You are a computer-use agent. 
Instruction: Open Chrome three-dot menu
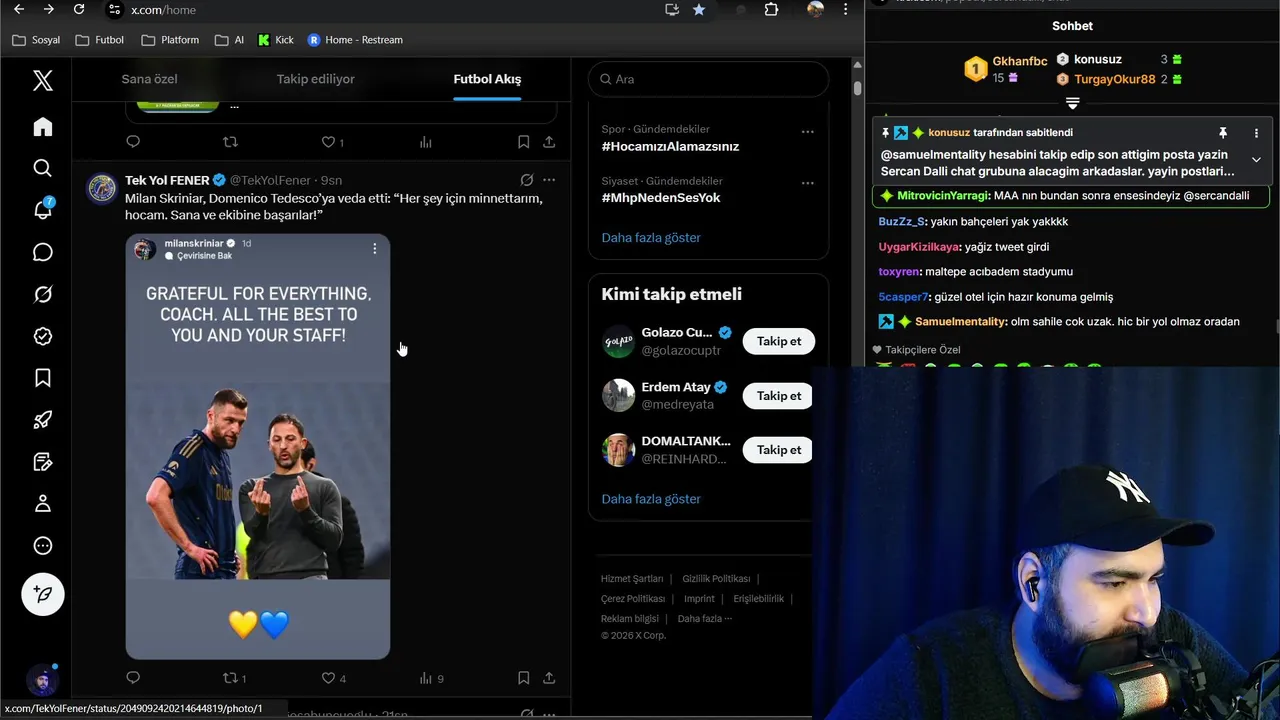coord(846,9)
